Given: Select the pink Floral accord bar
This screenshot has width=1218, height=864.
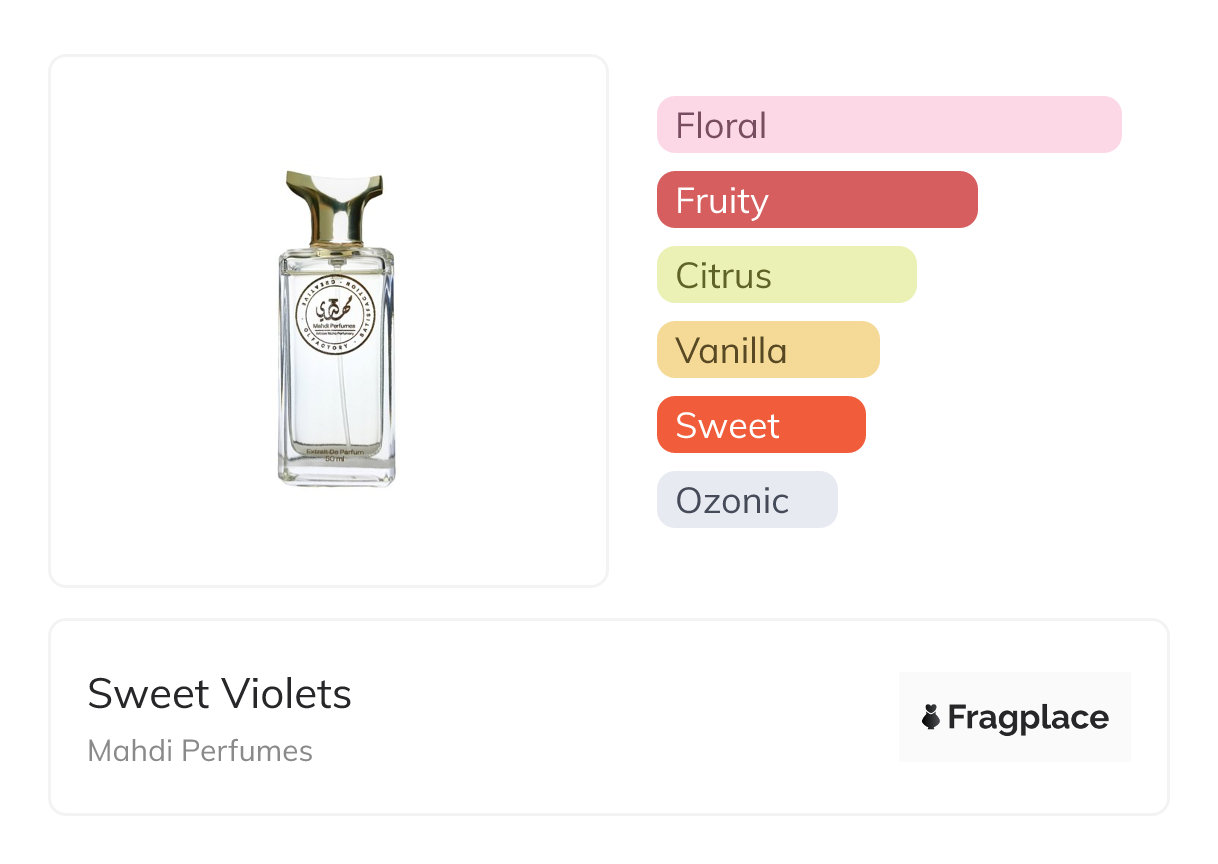Looking at the screenshot, I should click(x=889, y=125).
